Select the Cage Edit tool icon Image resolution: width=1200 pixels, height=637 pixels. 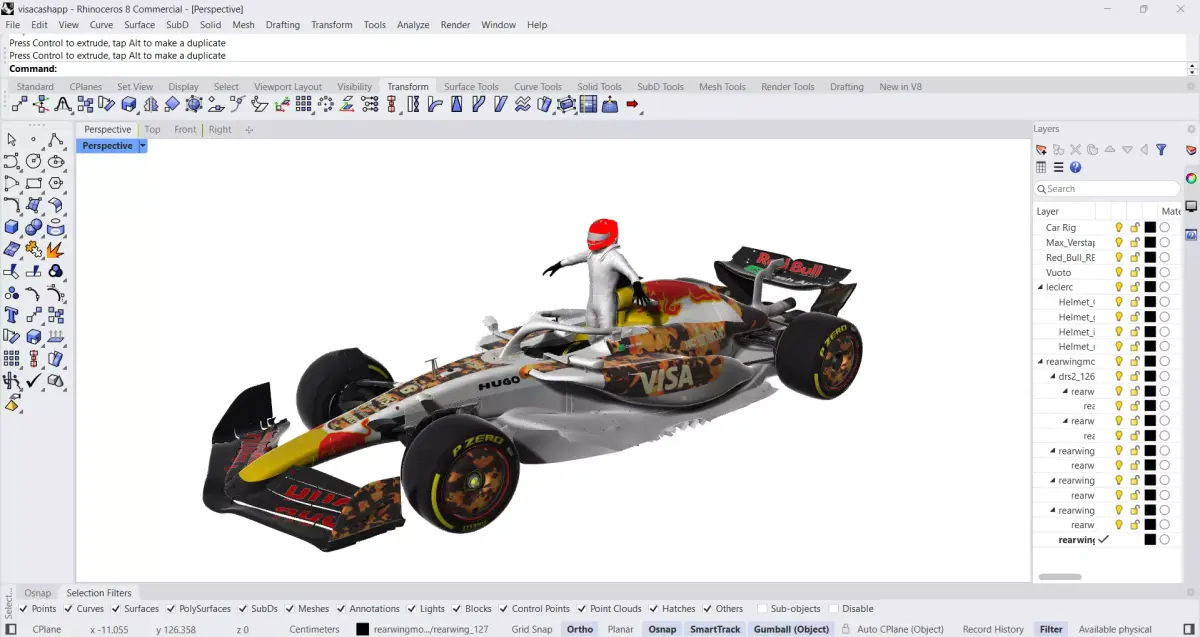click(566, 104)
